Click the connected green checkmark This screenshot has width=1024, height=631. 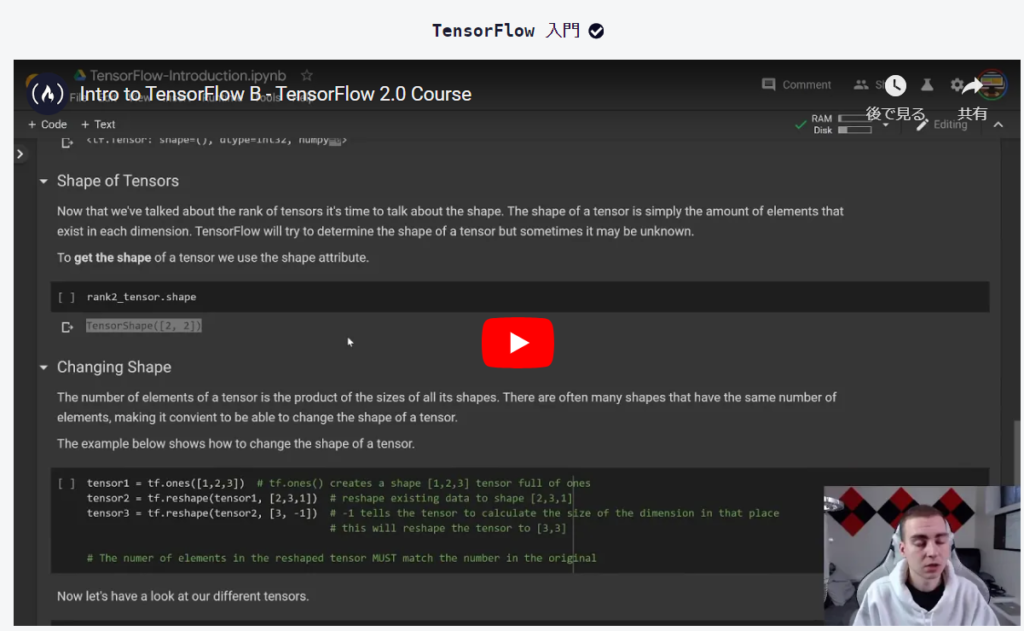coord(801,124)
